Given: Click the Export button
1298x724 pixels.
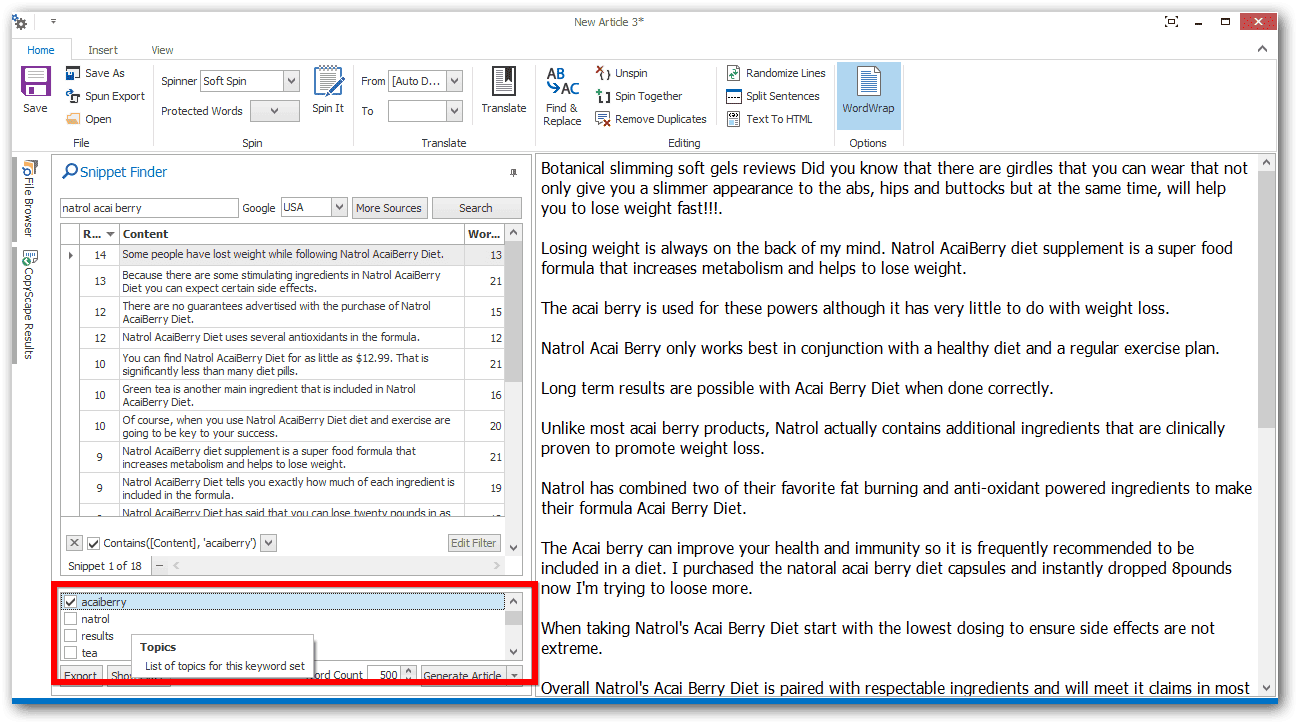Looking at the screenshot, I should point(81,676).
